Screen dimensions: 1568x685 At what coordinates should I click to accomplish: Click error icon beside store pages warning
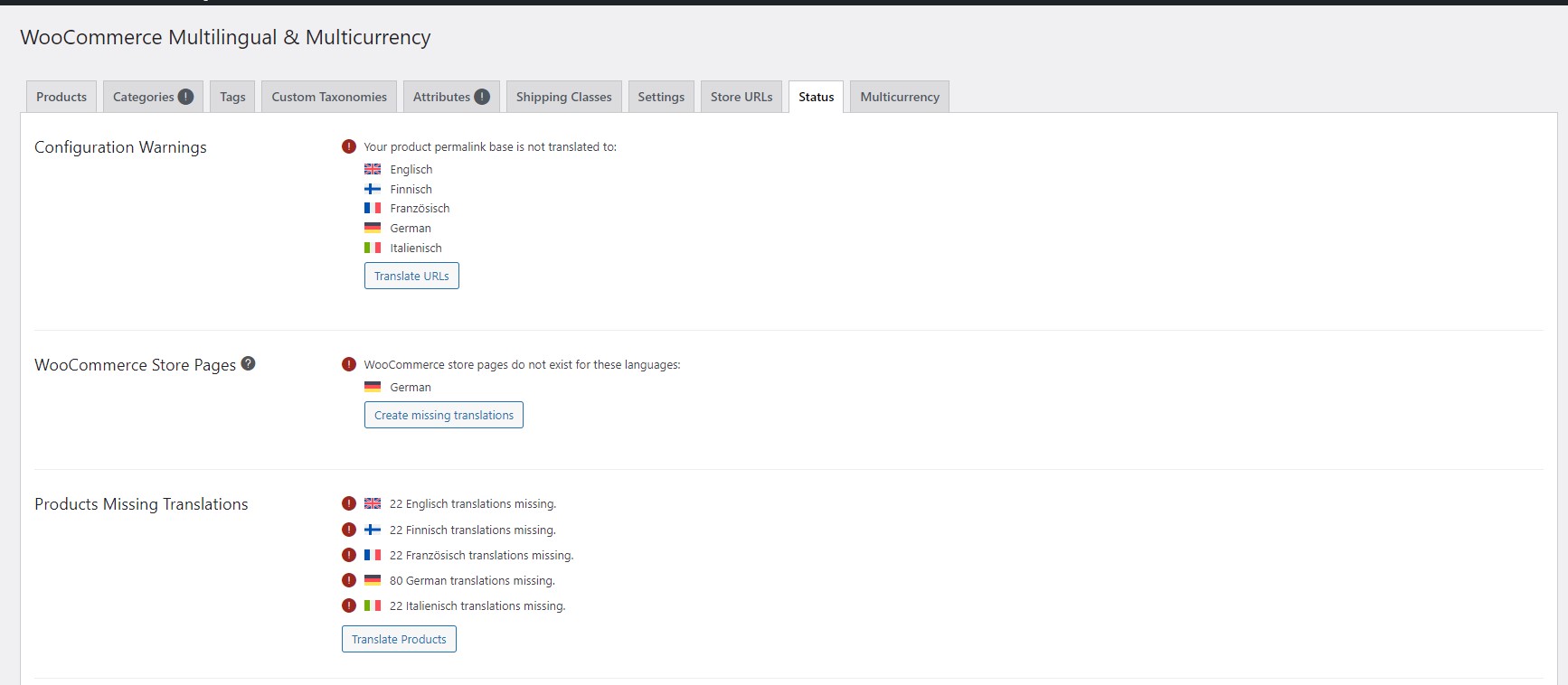click(x=349, y=364)
